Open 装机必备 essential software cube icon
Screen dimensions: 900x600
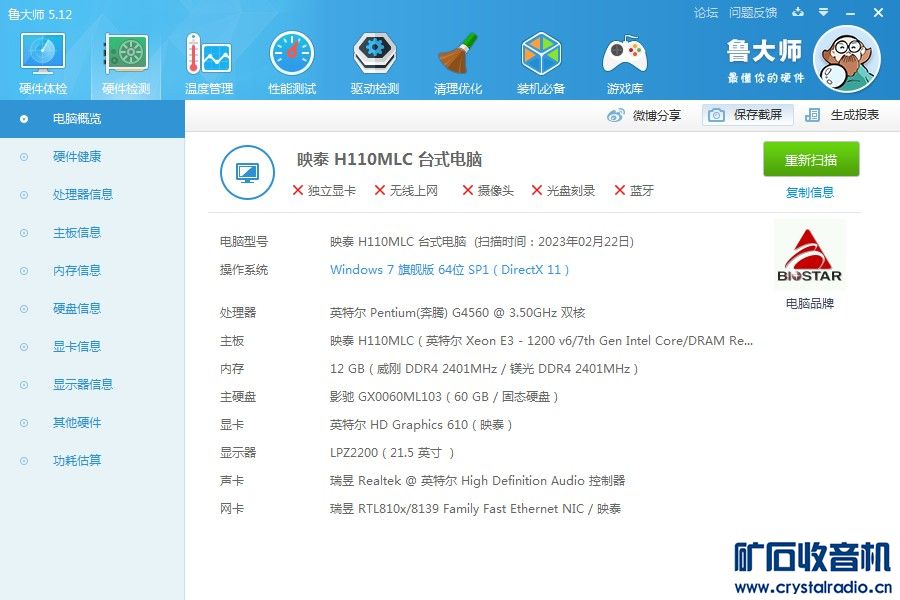(x=541, y=63)
